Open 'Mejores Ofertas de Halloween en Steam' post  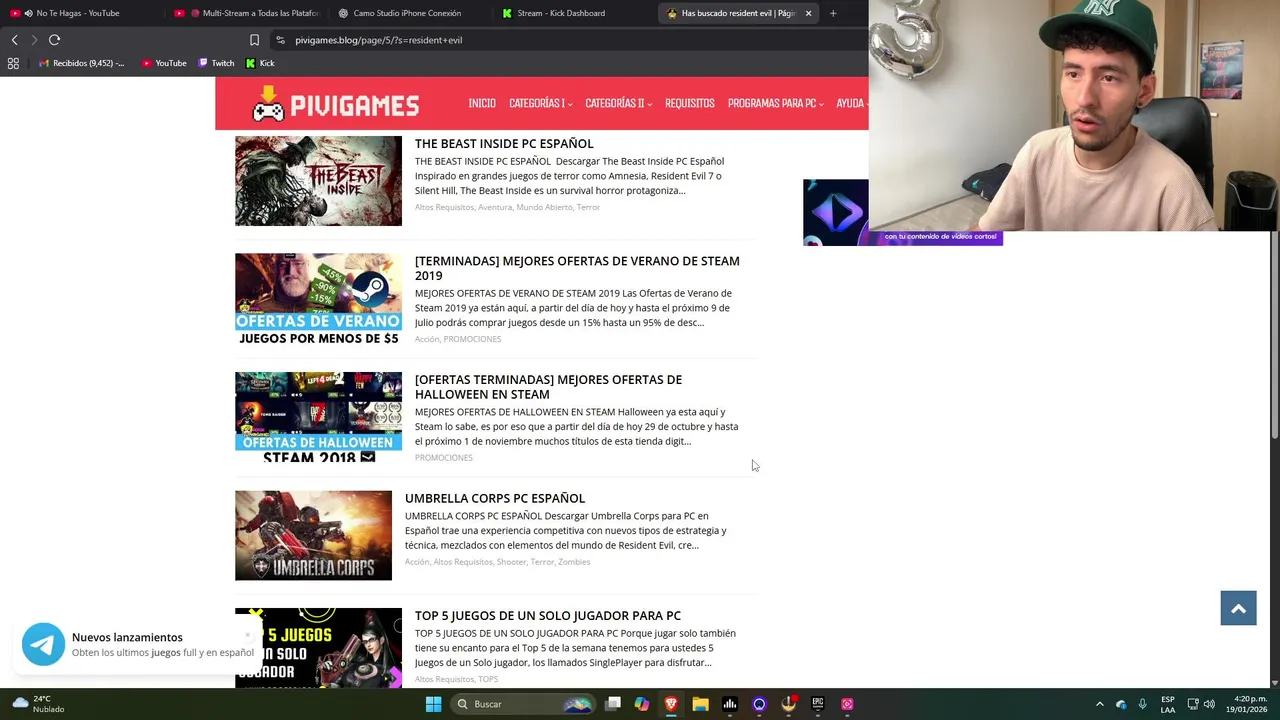(x=548, y=387)
